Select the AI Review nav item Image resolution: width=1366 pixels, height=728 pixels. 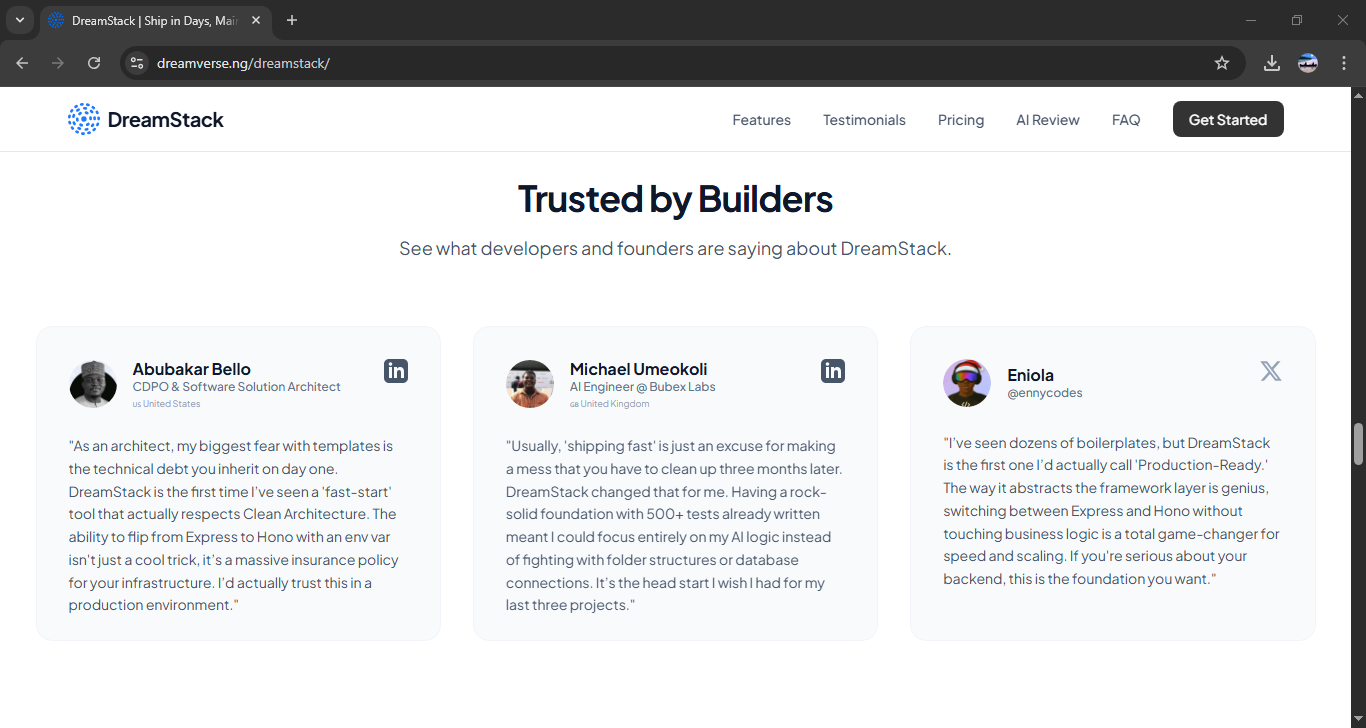click(x=1047, y=119)
